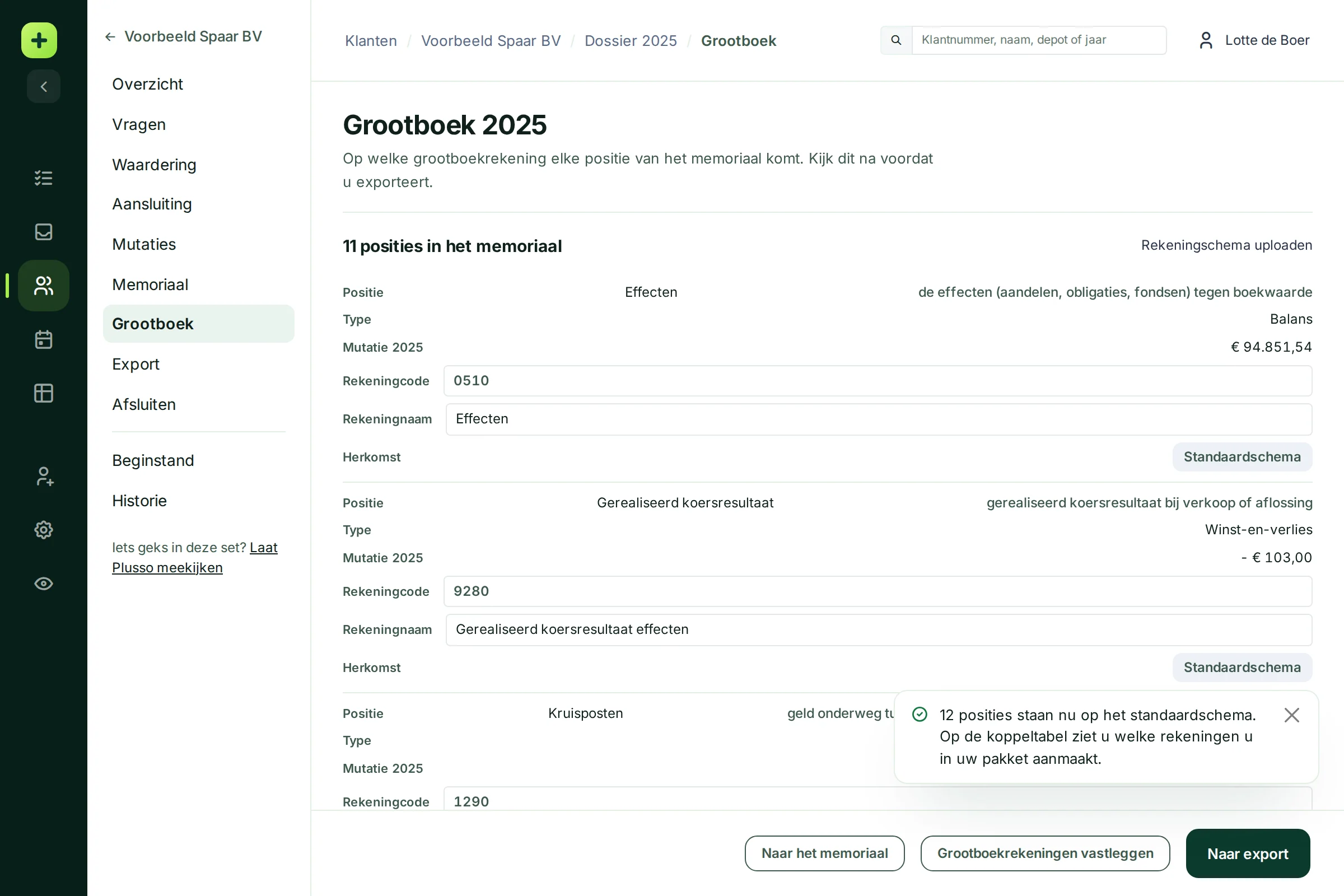
Task: Select the clients people icon in sidebar
Action: click(44, 285)
